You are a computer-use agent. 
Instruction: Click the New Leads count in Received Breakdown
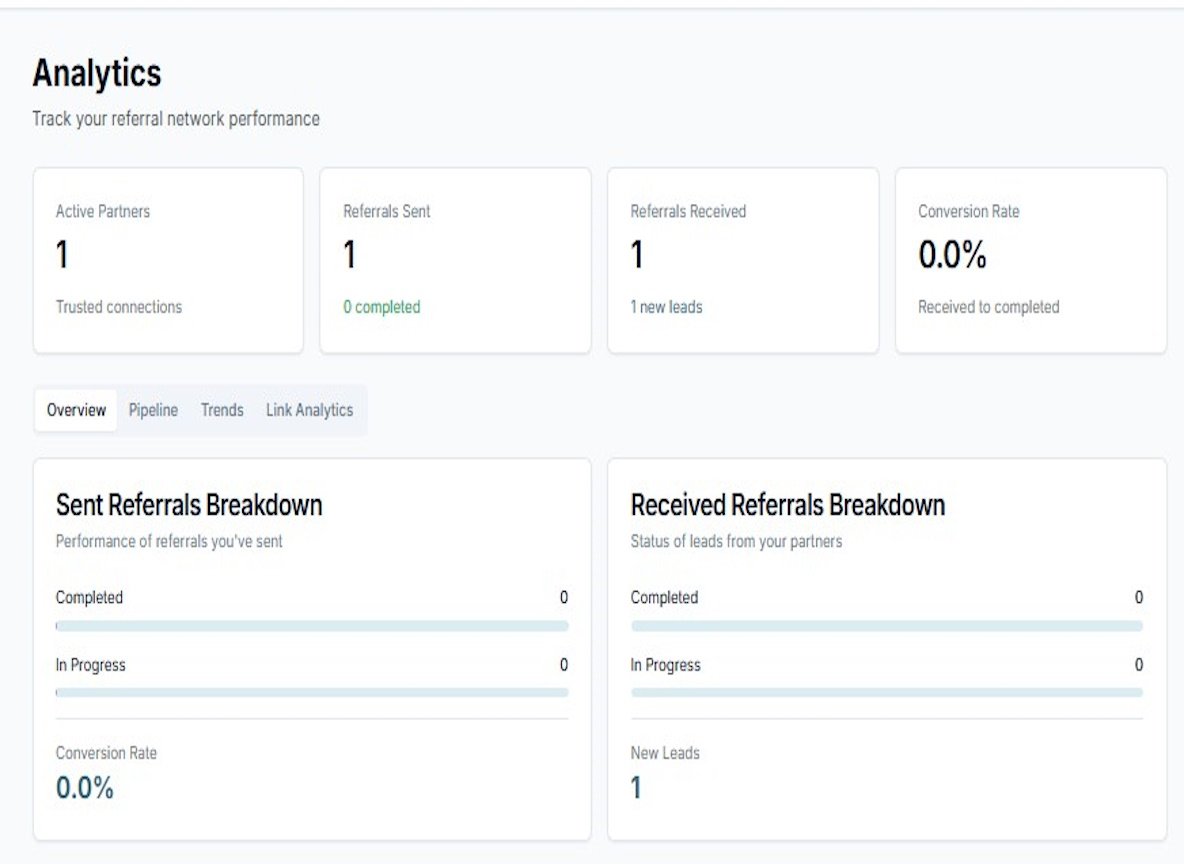point(636,788)
